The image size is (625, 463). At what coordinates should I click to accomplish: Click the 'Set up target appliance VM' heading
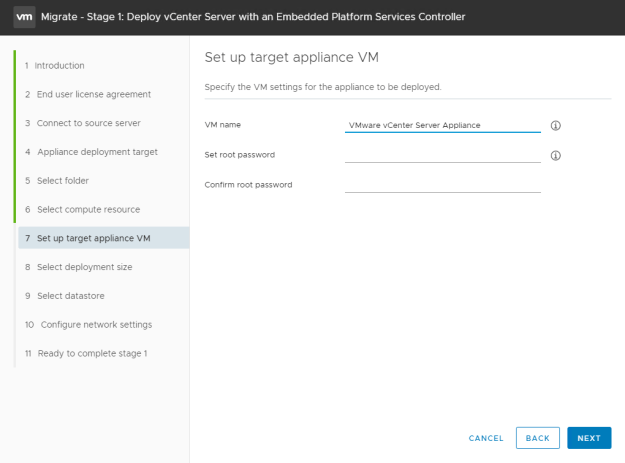tap(291, 57)
